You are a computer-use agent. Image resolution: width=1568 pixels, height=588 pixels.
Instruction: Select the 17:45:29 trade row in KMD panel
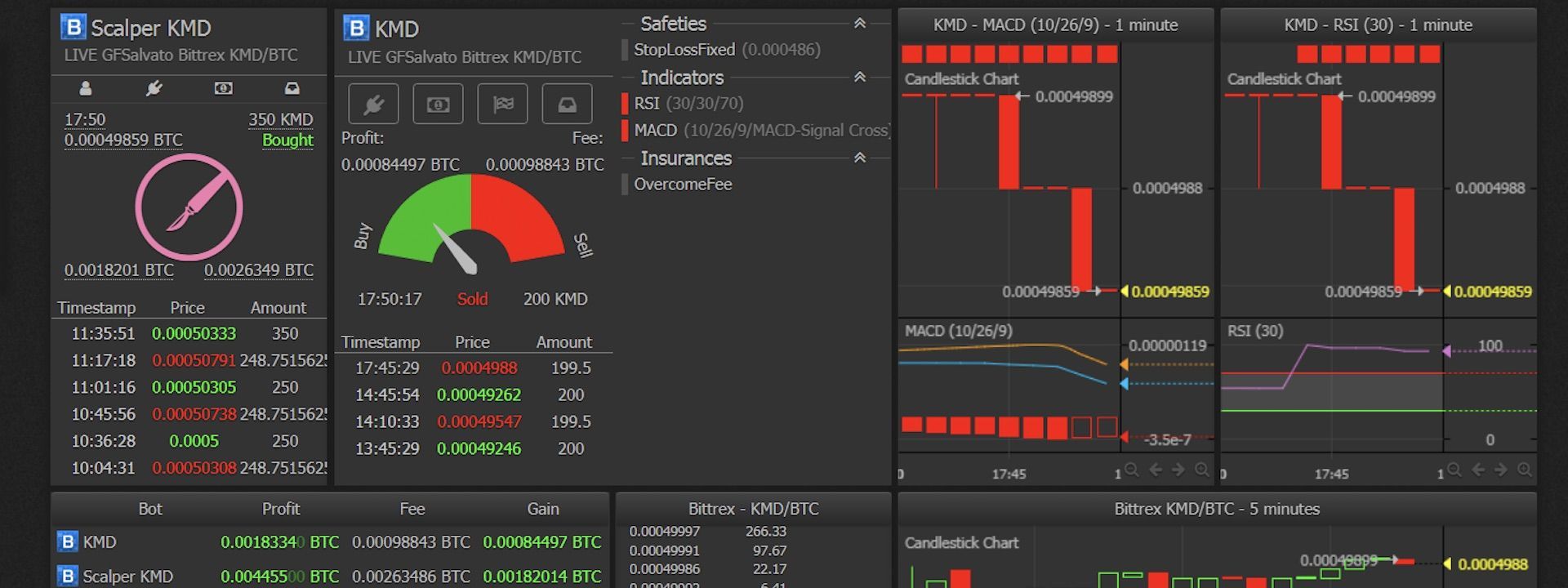(473, 368)
